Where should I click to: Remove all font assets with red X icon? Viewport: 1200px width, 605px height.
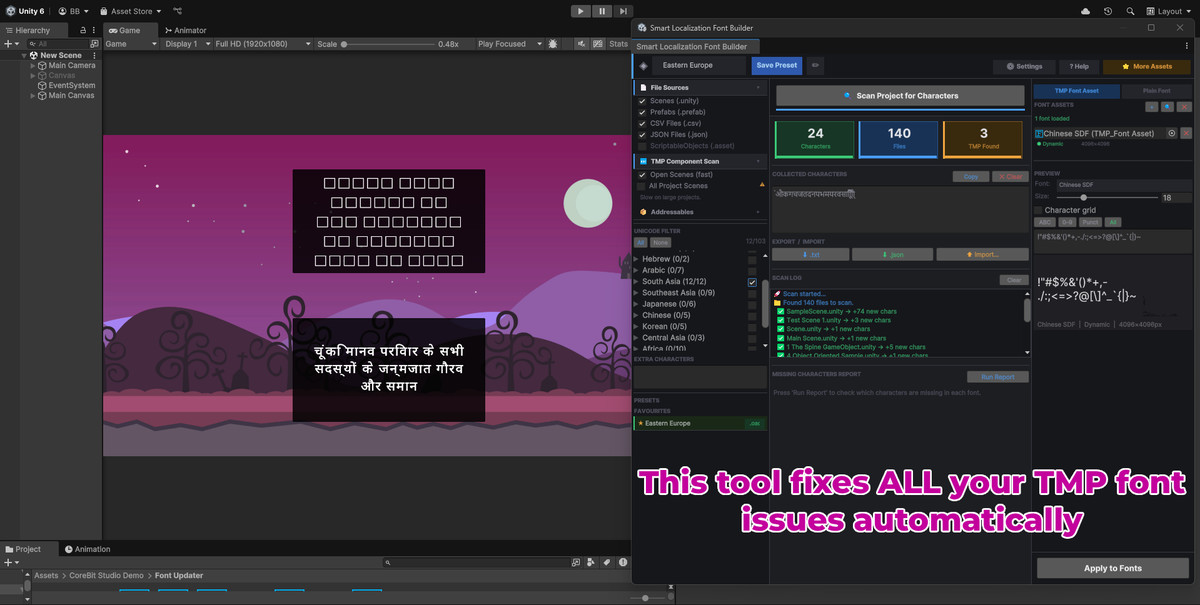pos(1184,106)
